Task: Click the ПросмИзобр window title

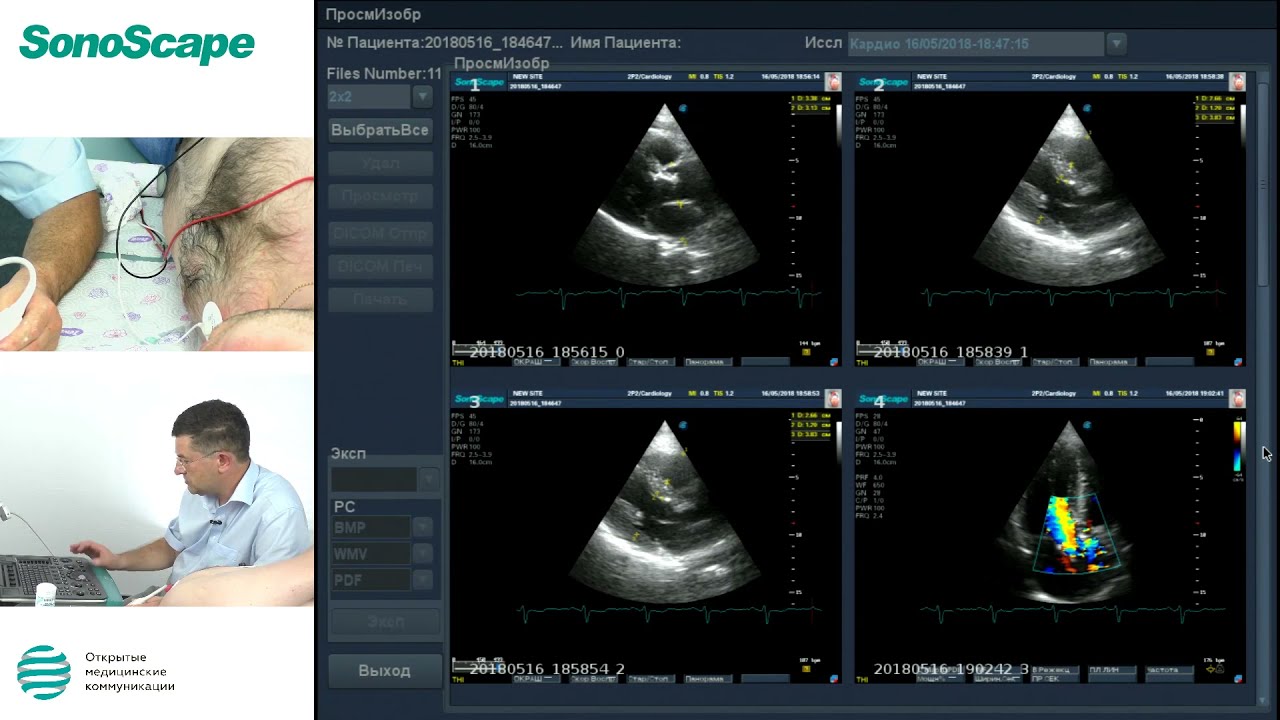Action: pyautogui.click(x=373, y=14)
